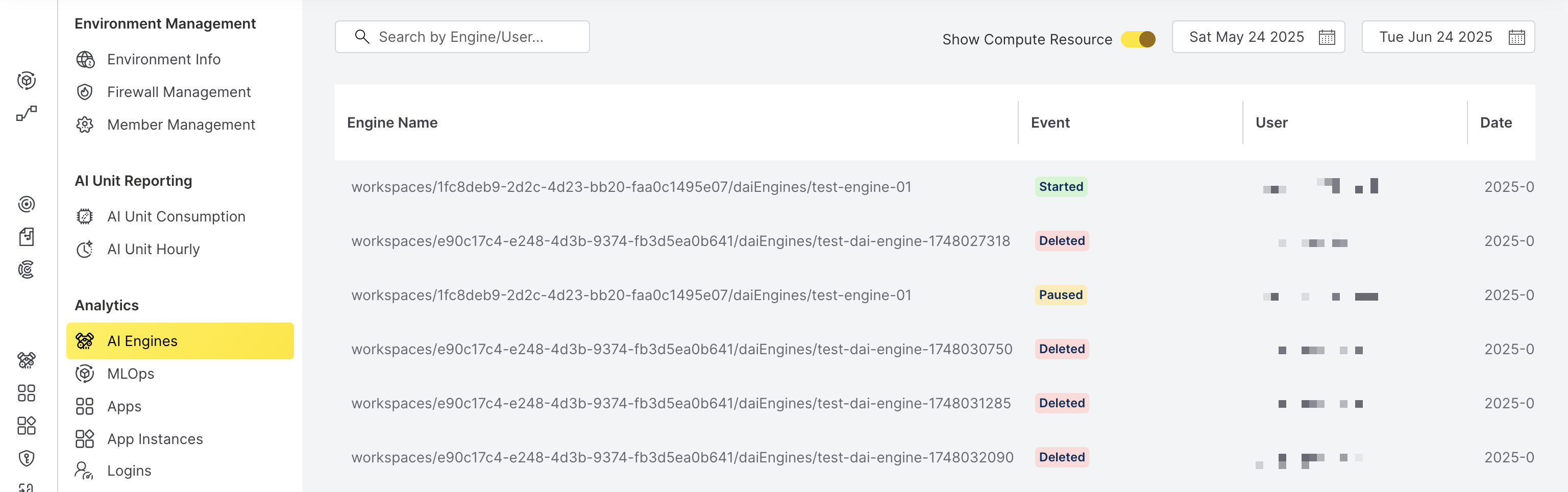Click Deleted badge for engine 1748030750
Viewport: 1568px width, 492px height.
1062,349
